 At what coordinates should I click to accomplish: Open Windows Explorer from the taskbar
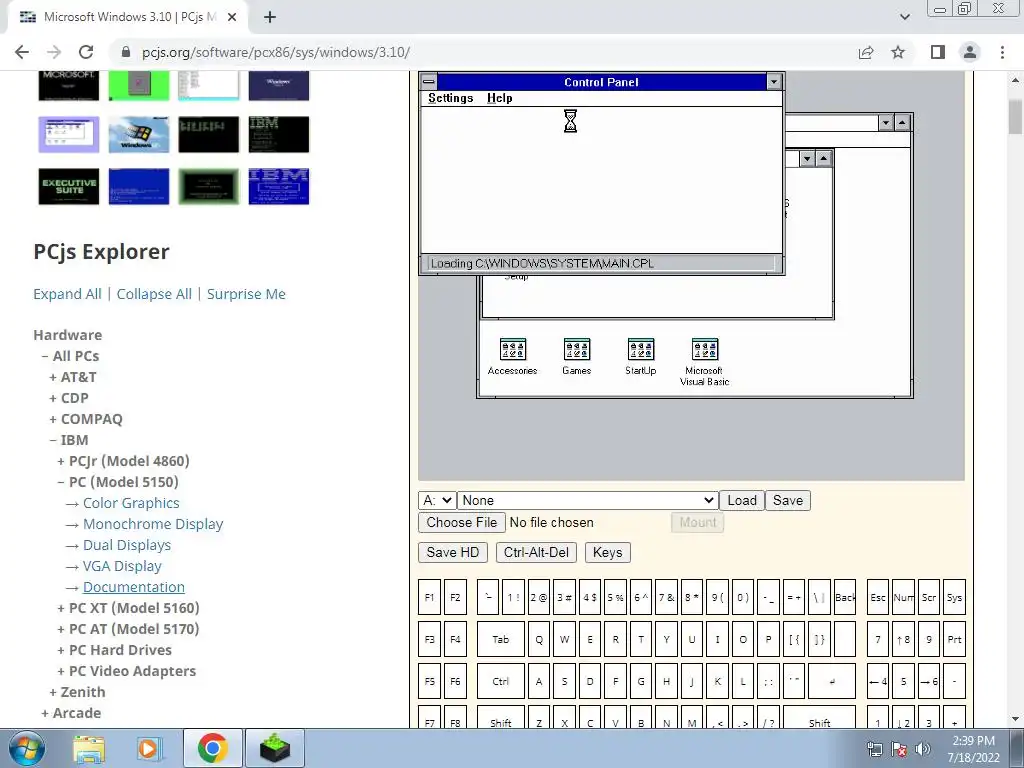[x=88, y=748]
